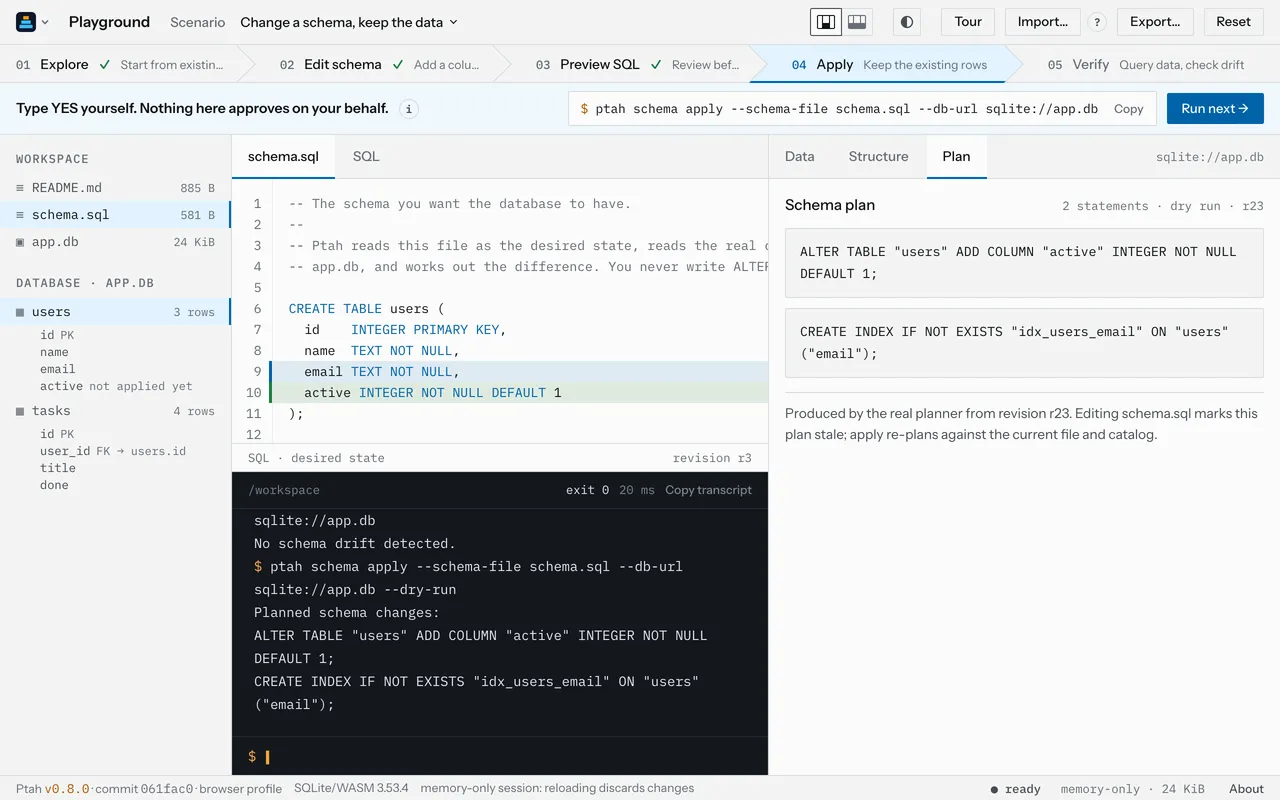Click the tasks column "title"
This screenshot has height=800, width=1280.
57,468
